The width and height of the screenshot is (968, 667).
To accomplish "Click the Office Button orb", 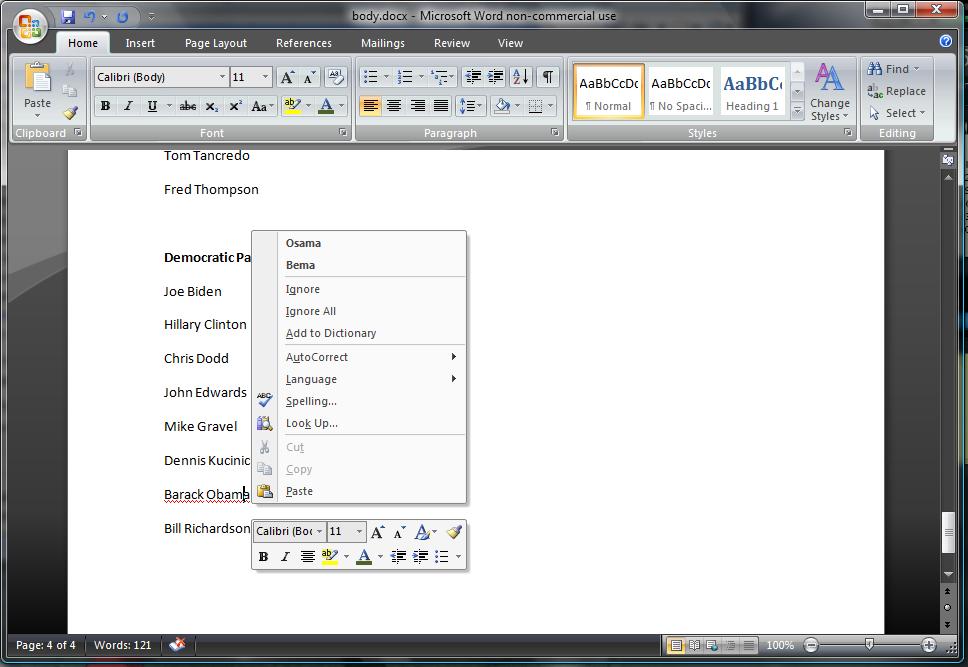I will pyautogui.click(x=30, y=26).
